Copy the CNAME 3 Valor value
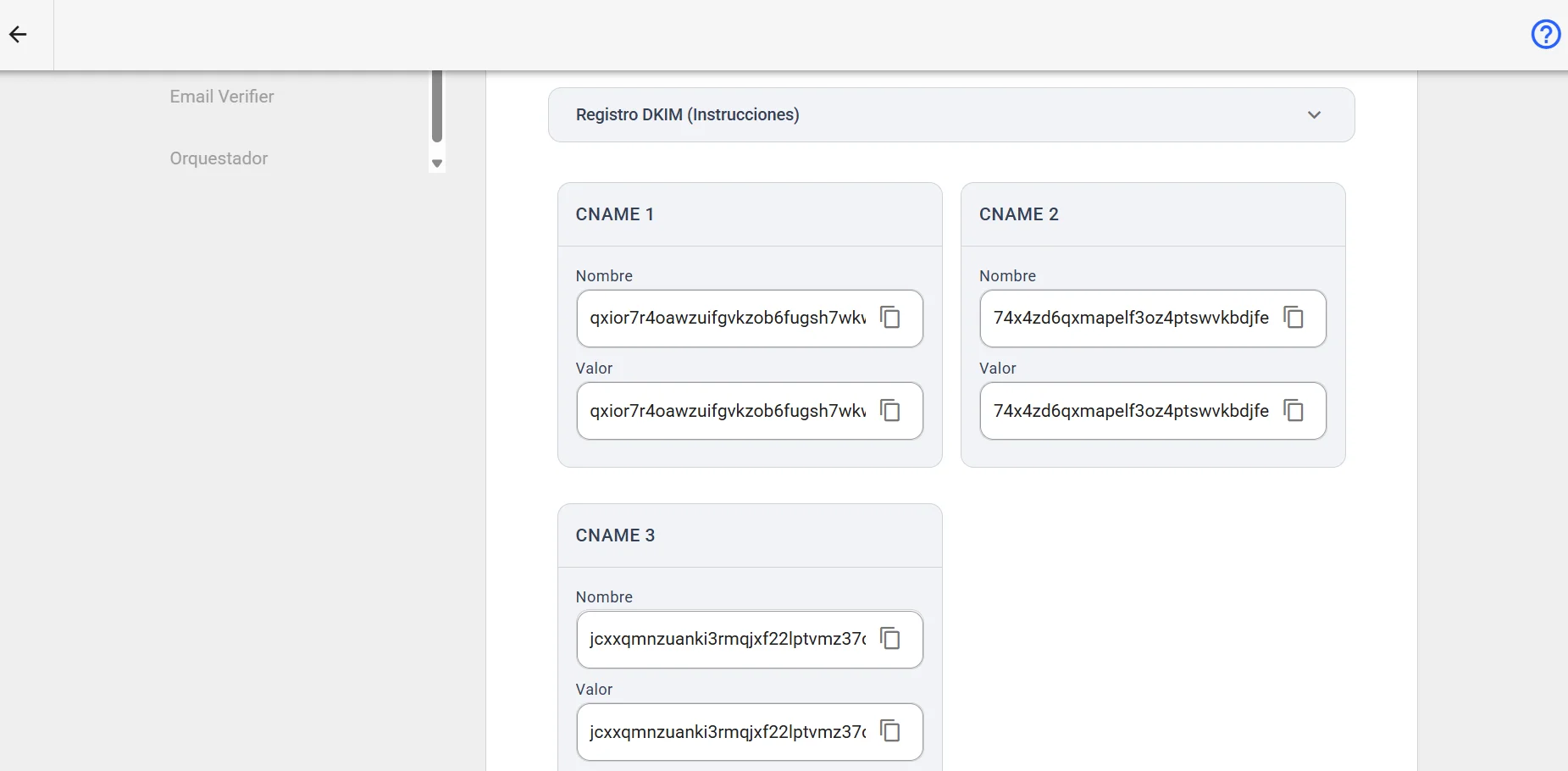 pos(889,731)
